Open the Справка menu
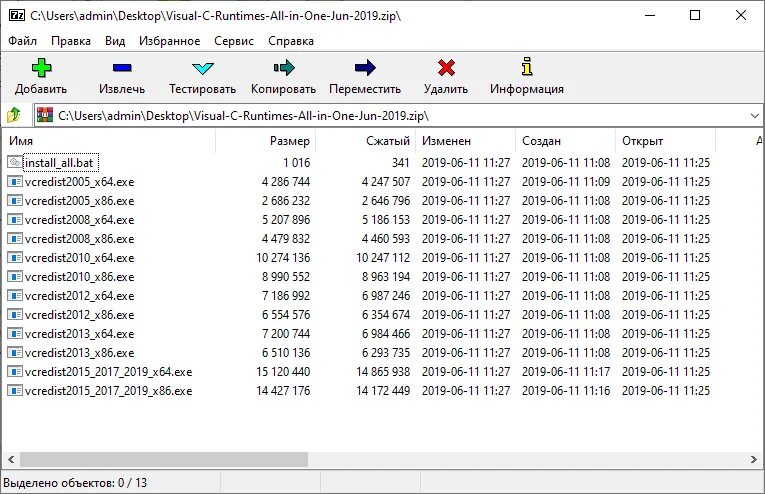 pos(291,41)
